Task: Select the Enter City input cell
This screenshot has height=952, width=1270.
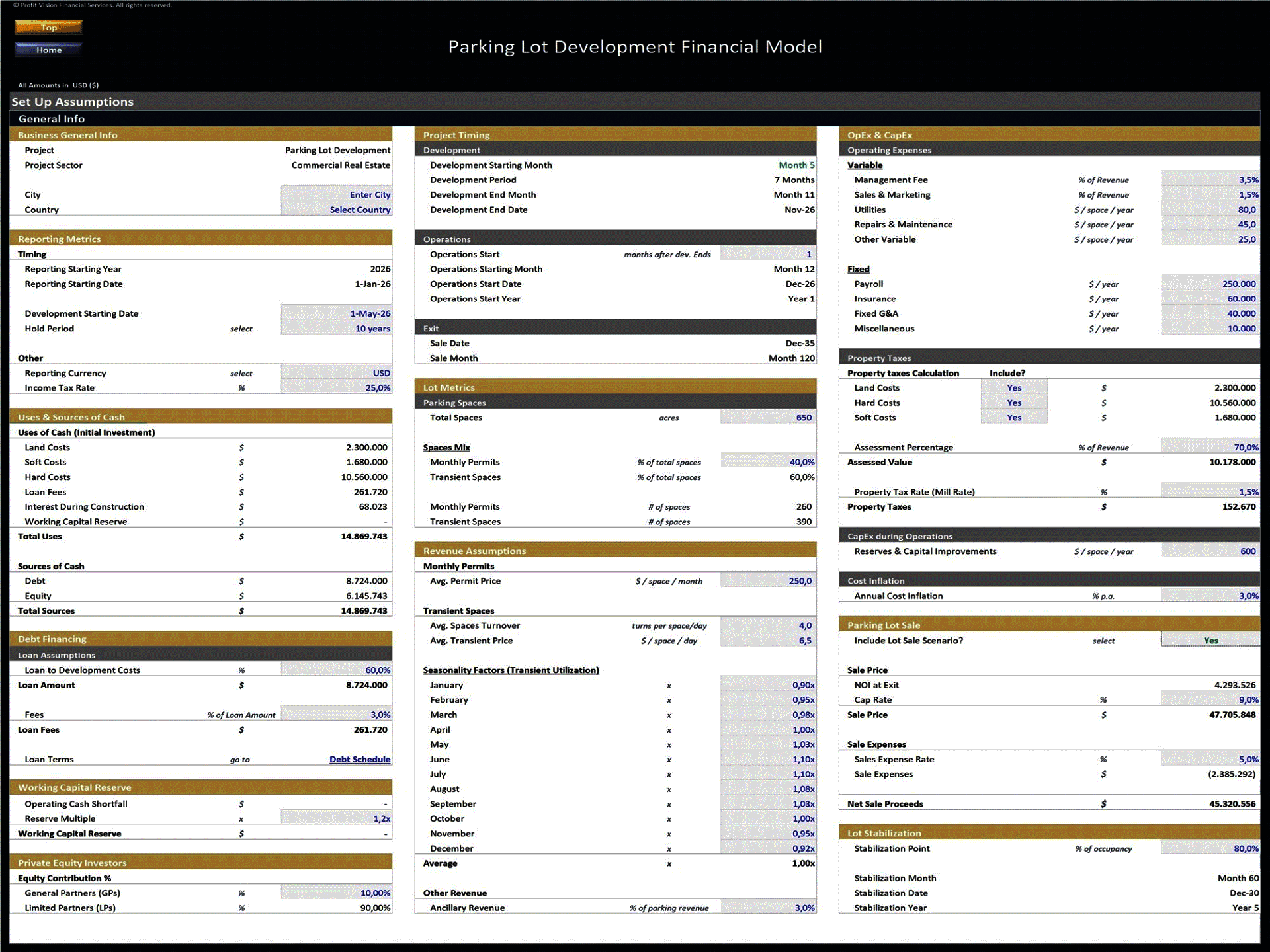Action: click(336, 195)
